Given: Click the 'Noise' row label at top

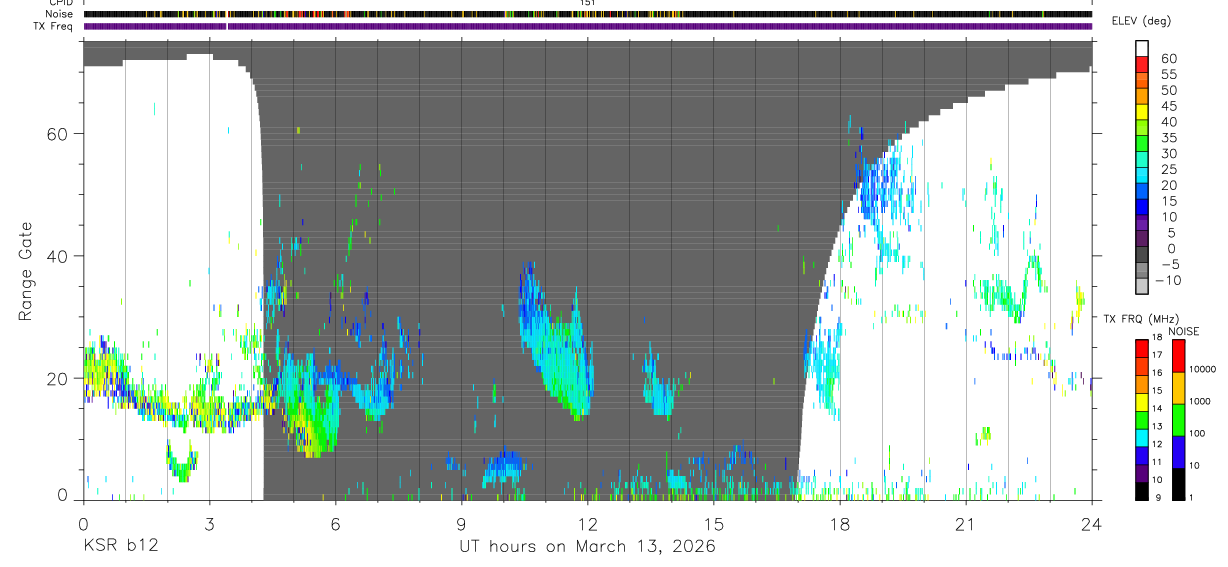Looking at the screenshot, I should point(61,14).
